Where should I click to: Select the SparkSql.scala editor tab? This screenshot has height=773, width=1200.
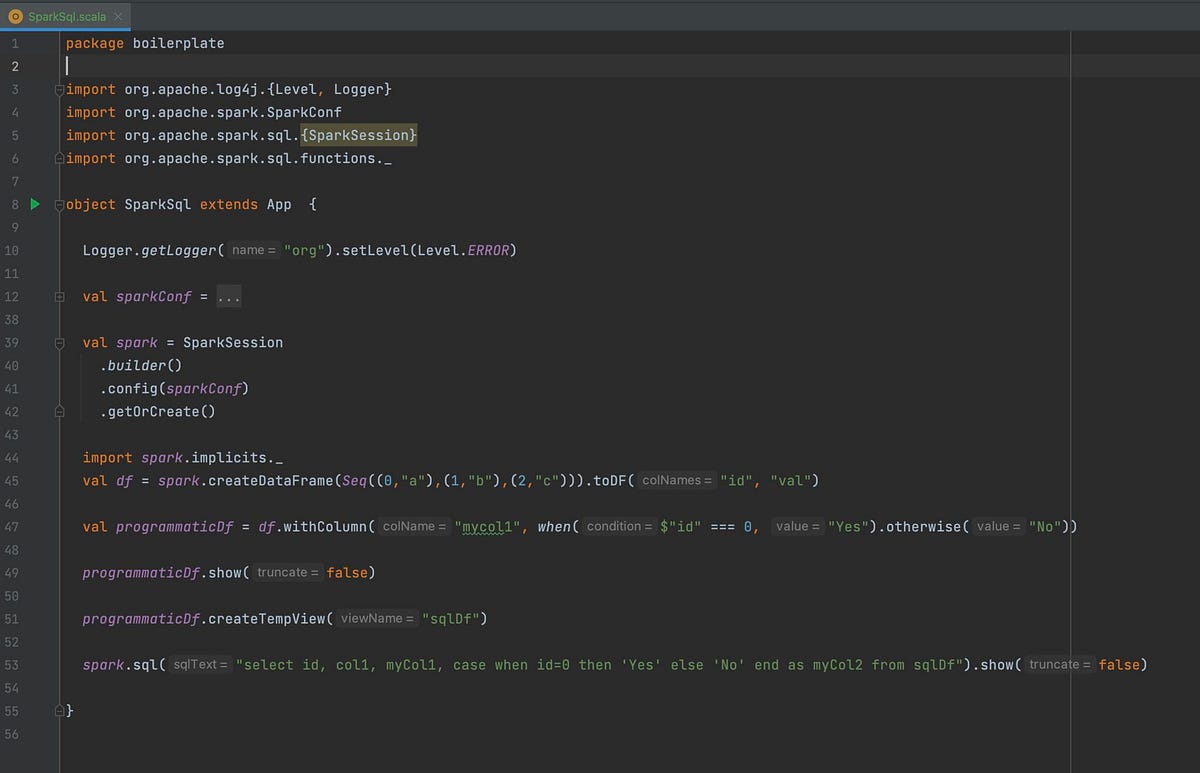click(65, 16)
